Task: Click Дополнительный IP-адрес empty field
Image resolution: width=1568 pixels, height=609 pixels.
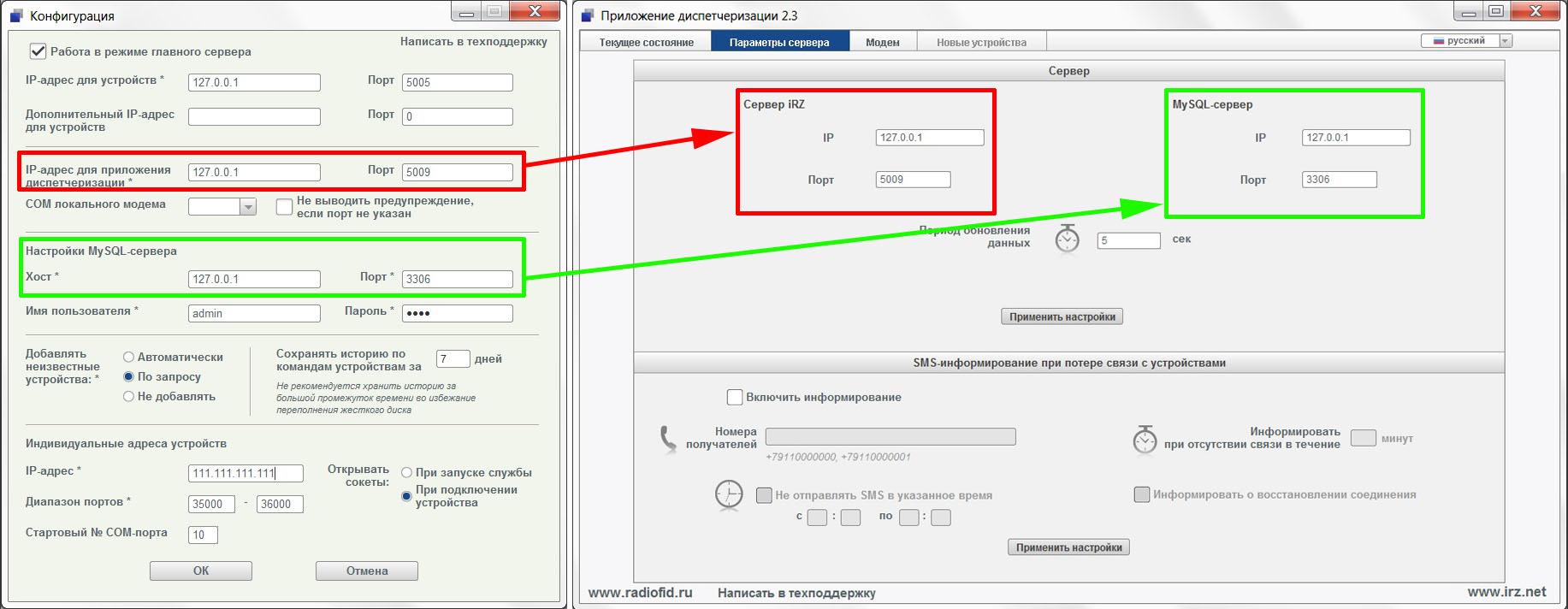Action: point(254,116)
